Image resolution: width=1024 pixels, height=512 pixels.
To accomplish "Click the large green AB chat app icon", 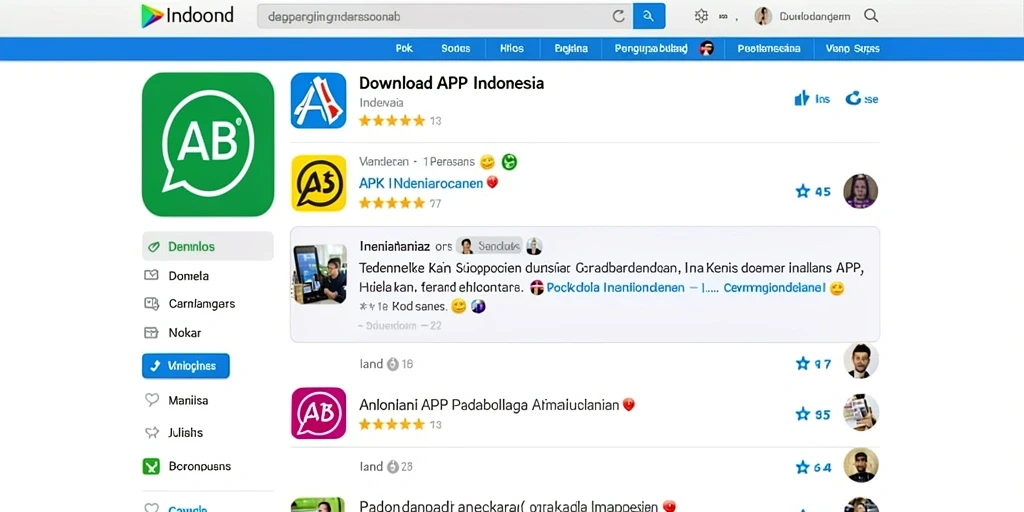I will coord(208,144).
